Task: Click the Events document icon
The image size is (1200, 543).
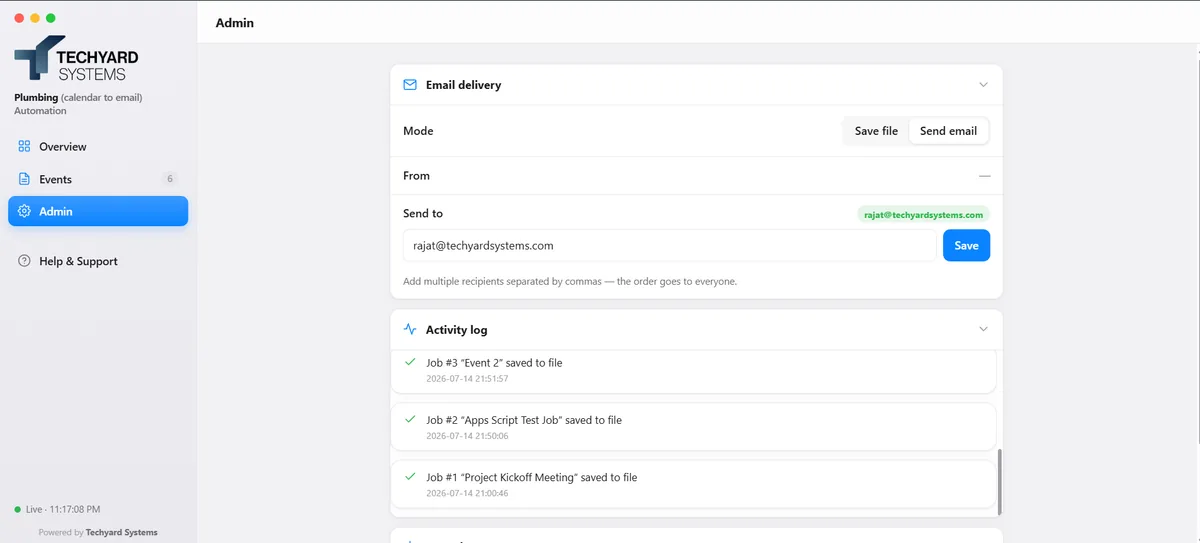Action: pyautogui.click(x=25, y=179)
